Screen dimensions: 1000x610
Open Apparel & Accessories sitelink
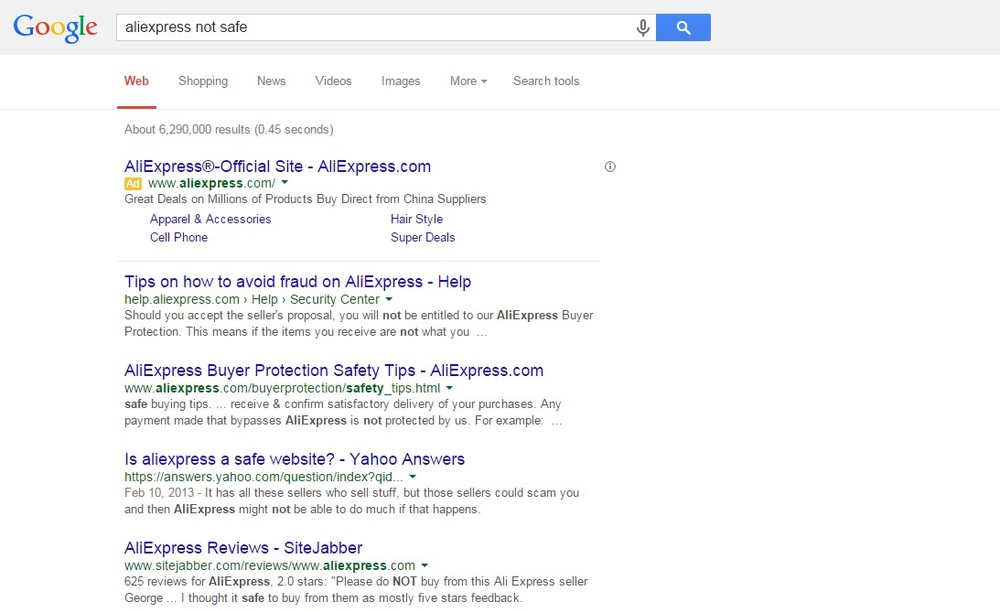(210, 219)
